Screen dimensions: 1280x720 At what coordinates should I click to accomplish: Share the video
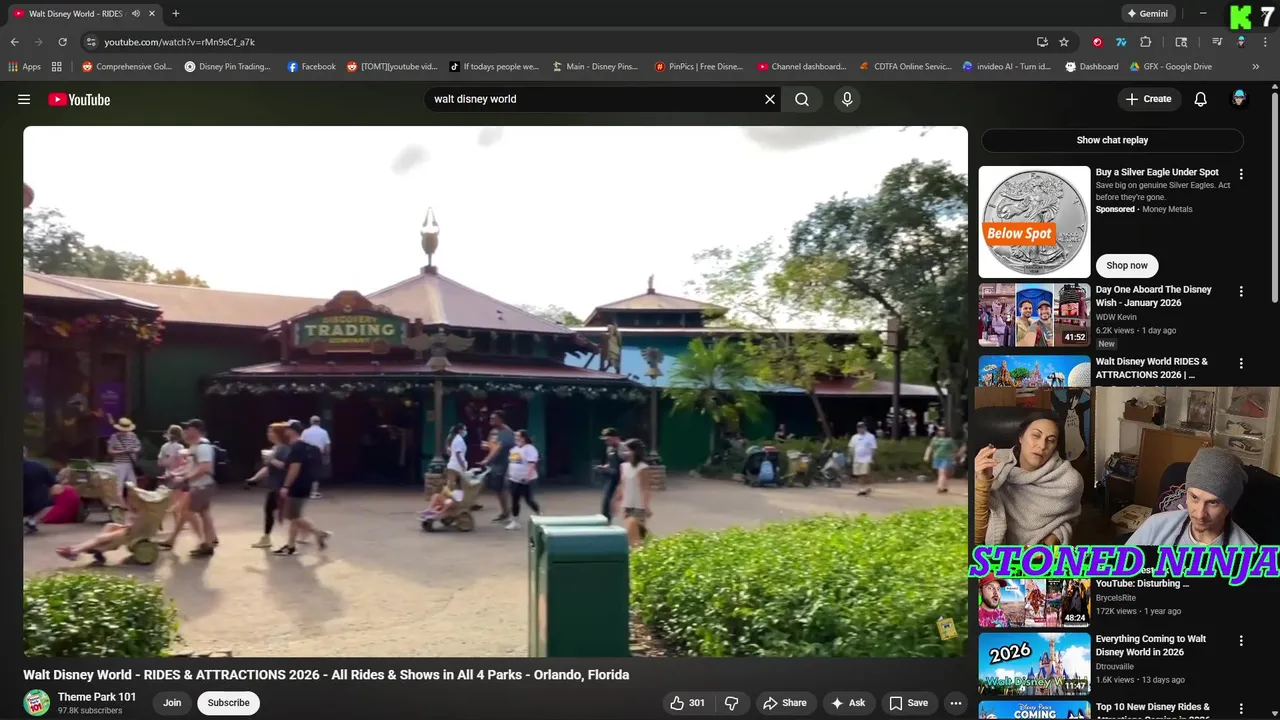(785, 703)
